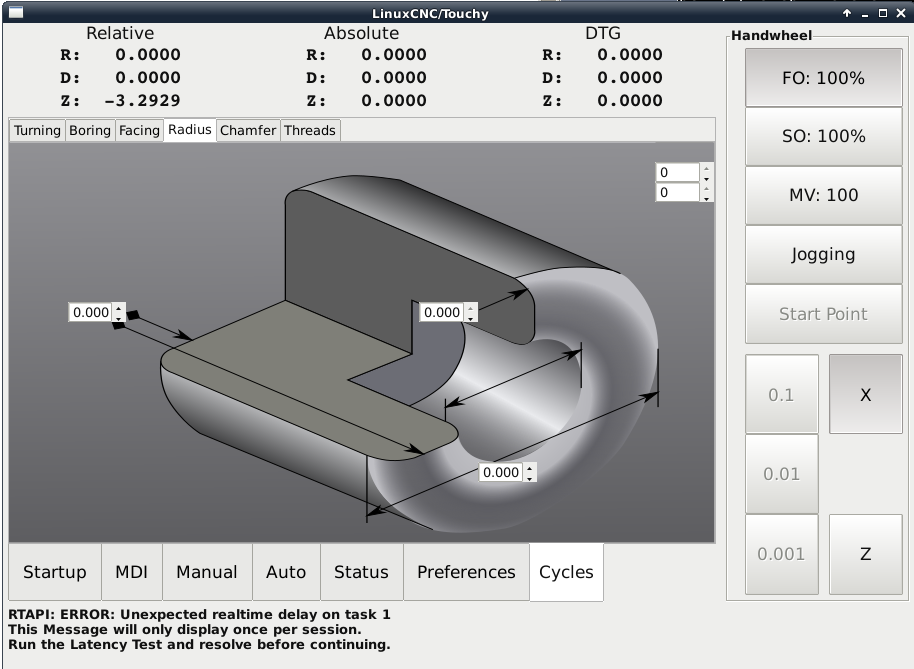Decrease the middle 0.000 radius value
Screen dimensions: 914x669
pos(470,318)
